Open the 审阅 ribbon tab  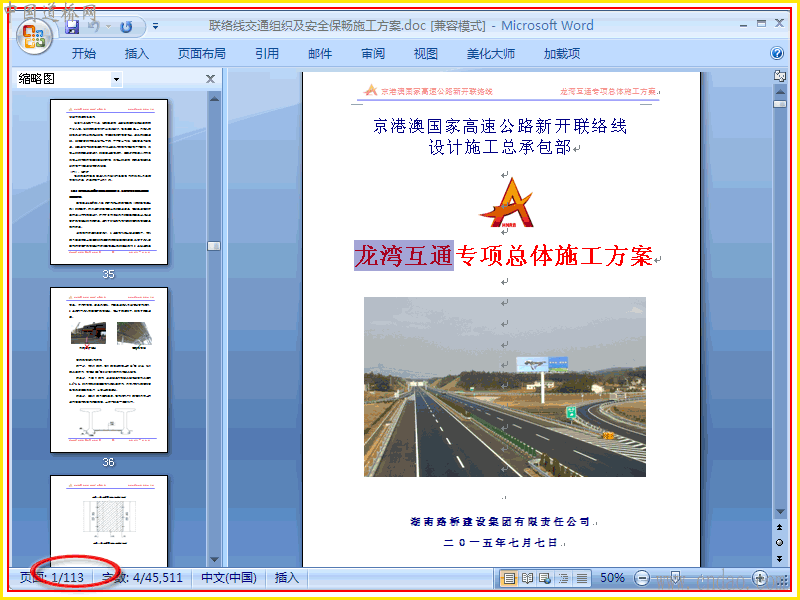[x=373, y=54]
